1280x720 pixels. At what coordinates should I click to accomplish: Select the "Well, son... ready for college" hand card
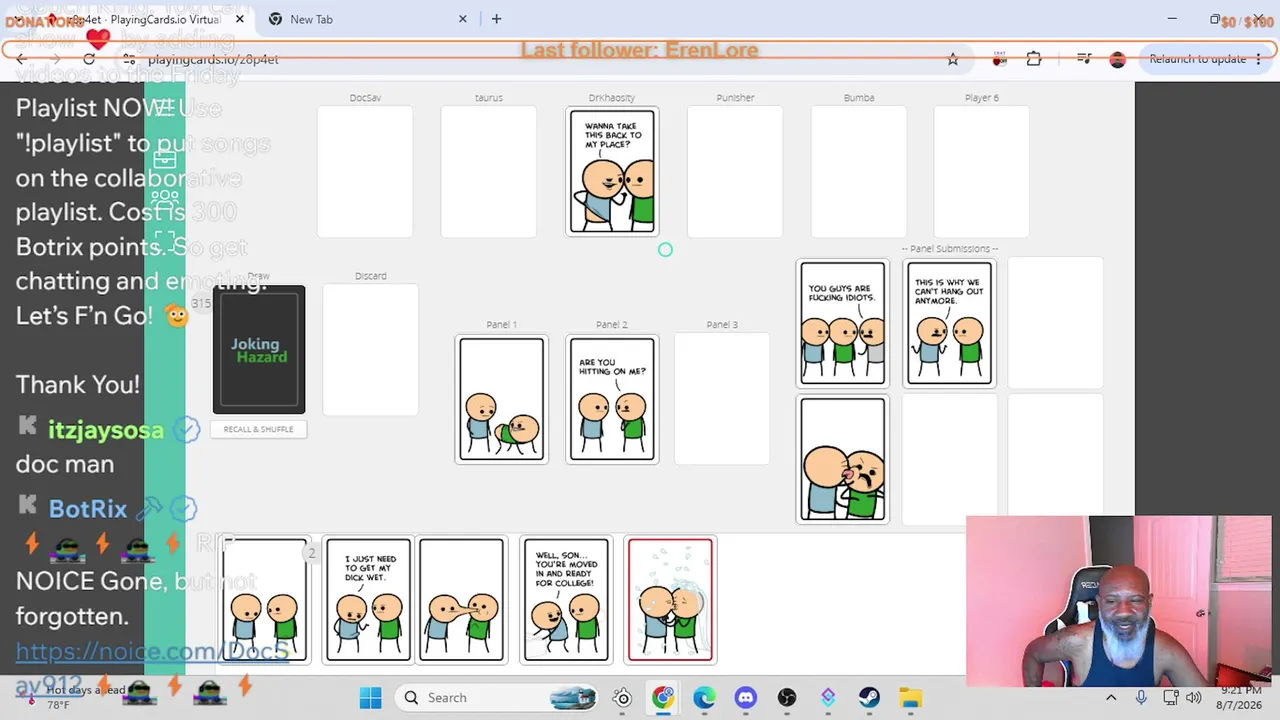566,600
